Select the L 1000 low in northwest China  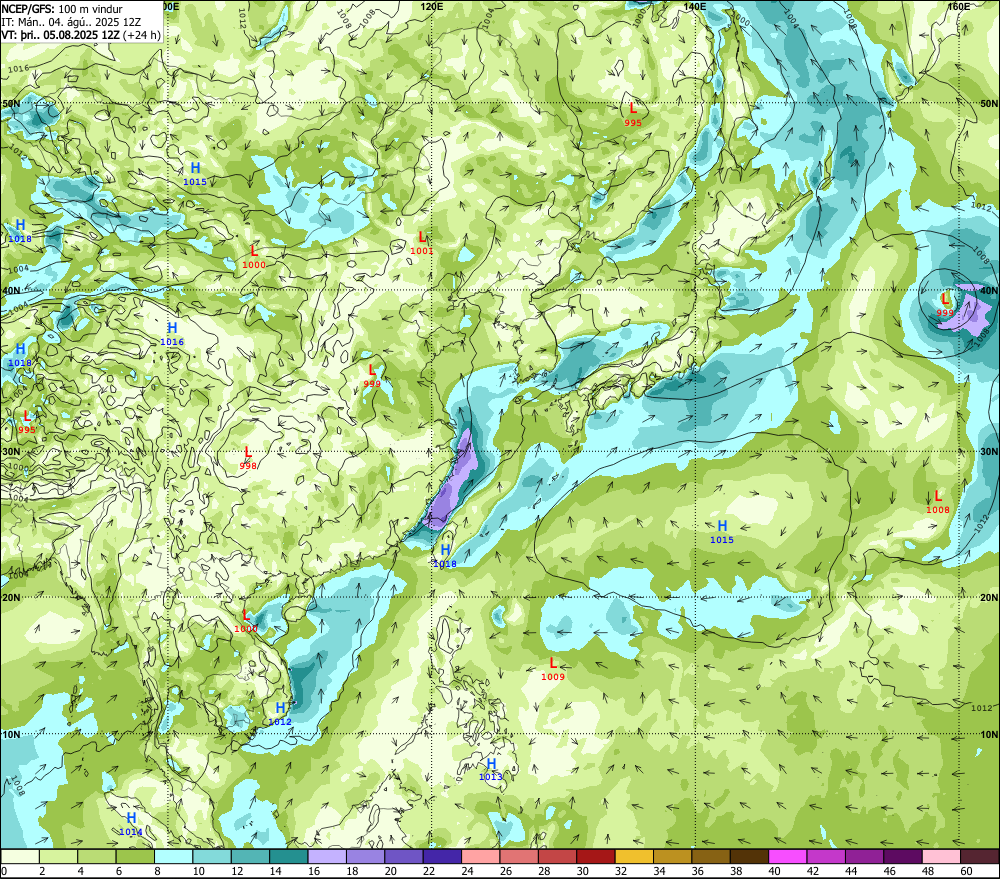[254, 256]
